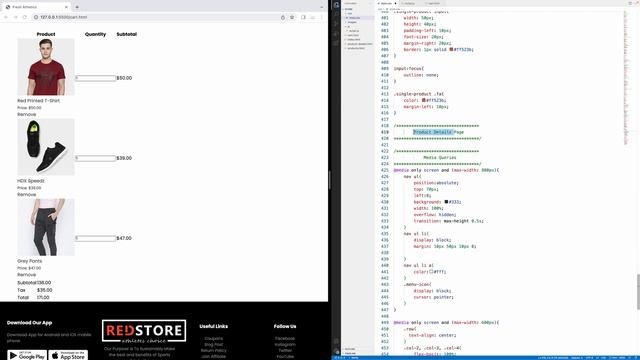Click the #333 color swatch on line 430
The height and width of the screenshot is (360, 640).
coord(446,202)
